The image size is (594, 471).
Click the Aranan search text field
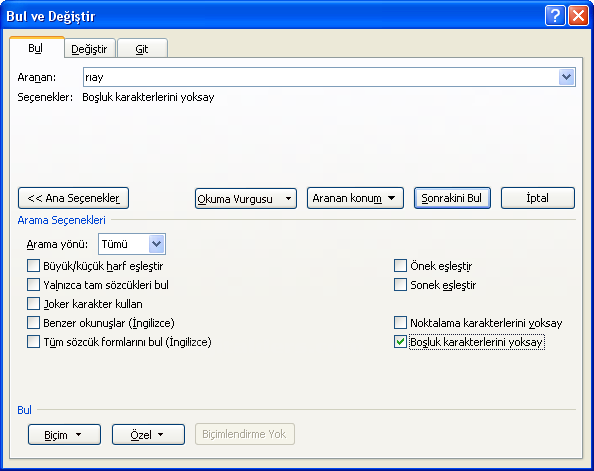[321, 77]
